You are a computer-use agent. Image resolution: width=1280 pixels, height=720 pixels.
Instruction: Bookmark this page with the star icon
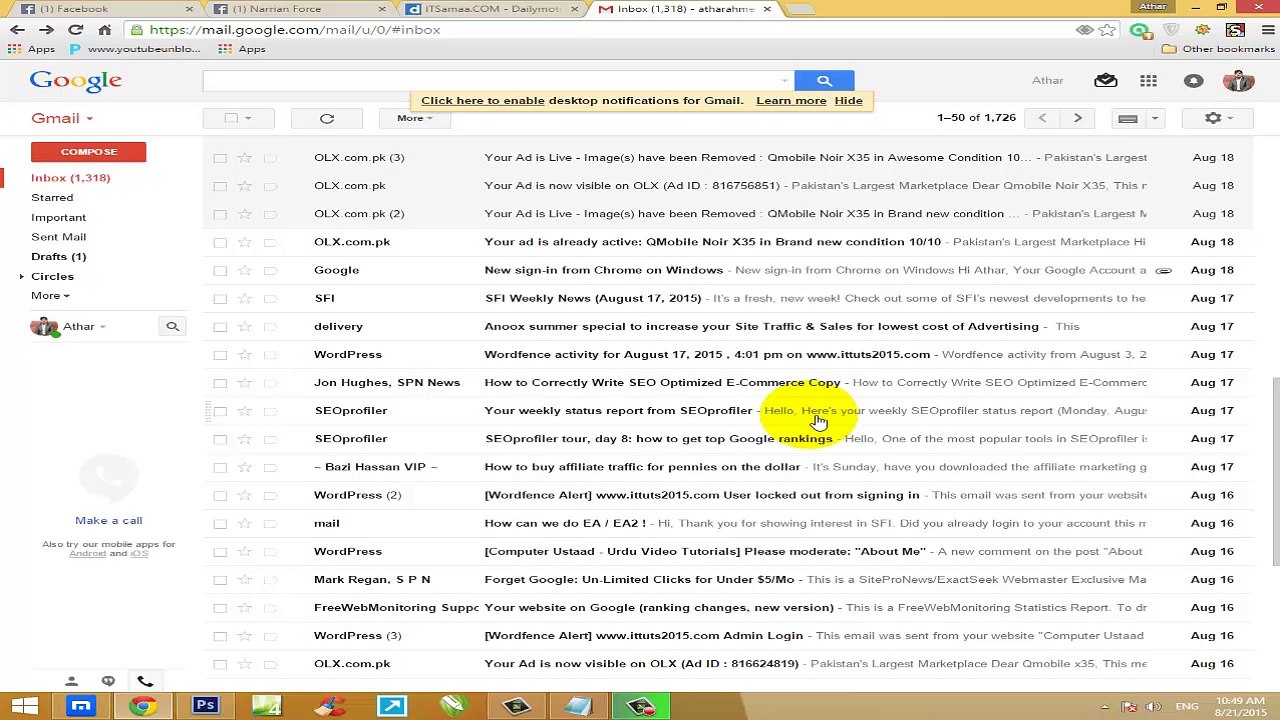(1107, 30)
